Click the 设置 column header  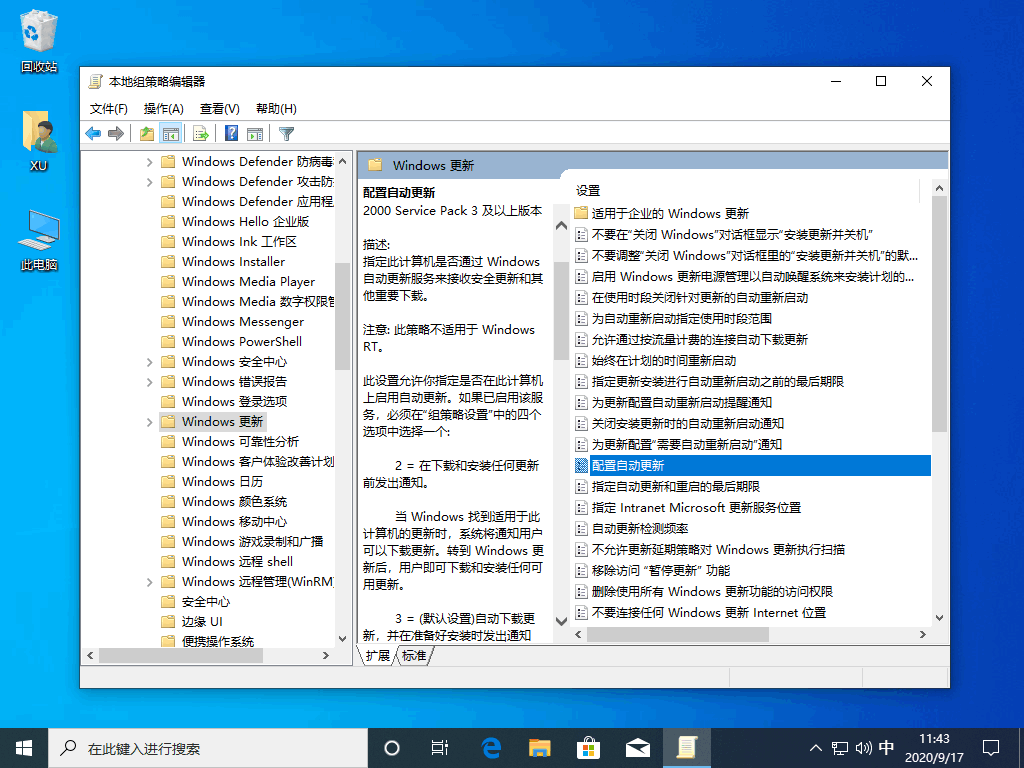pos(588,190)
